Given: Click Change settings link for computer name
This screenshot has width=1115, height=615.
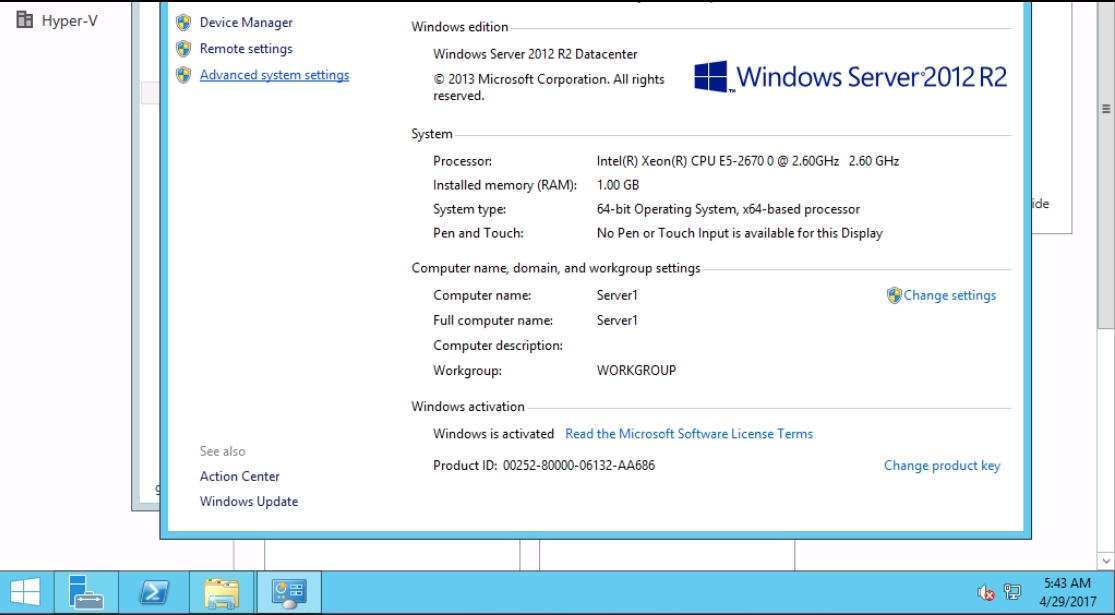Looking at the screenshot, I should (x=950, y=296).
